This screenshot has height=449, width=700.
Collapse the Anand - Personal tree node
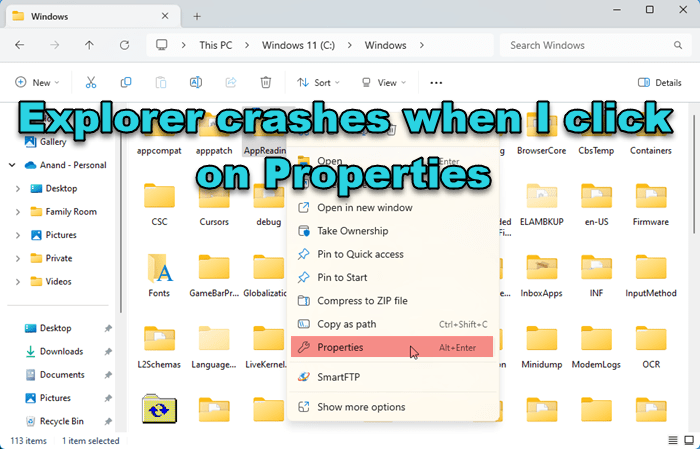tap(12, 165)
